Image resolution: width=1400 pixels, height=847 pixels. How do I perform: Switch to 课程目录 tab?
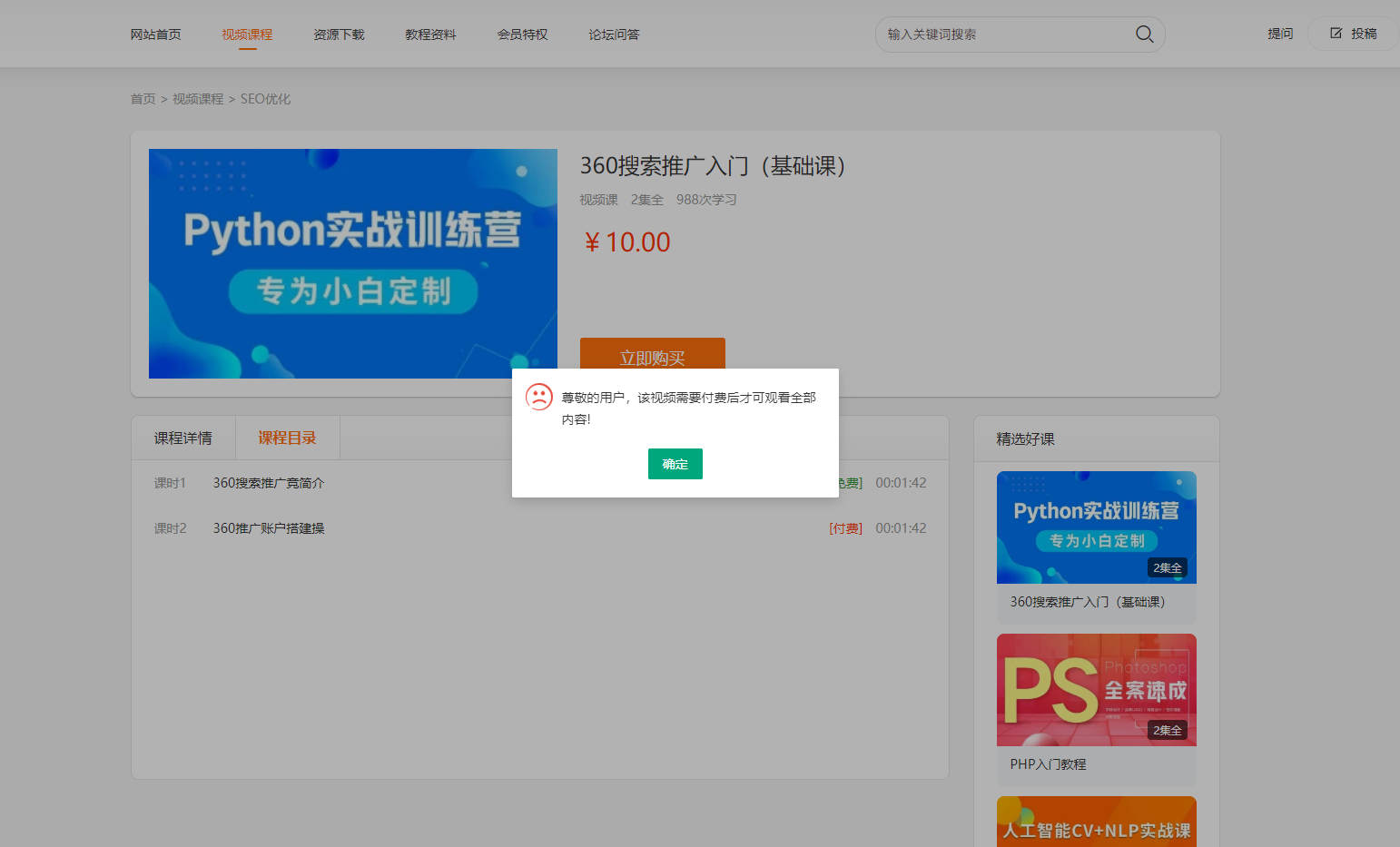pos(287,438)
